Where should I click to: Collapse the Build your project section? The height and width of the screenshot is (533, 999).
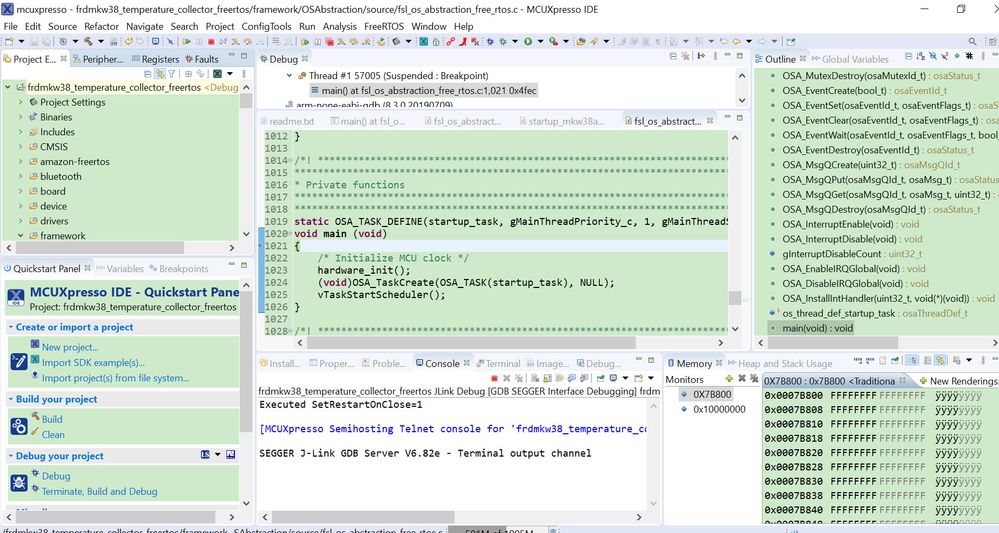[11, 399]
